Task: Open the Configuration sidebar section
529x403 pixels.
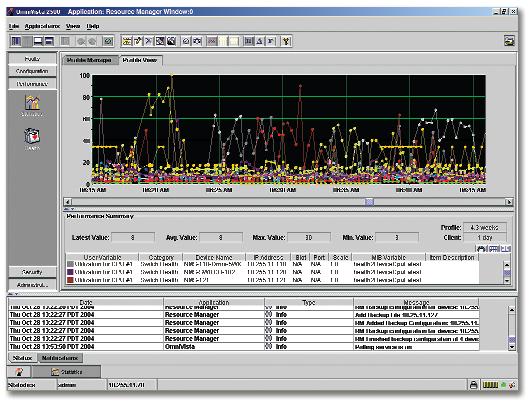Action: 32,71
